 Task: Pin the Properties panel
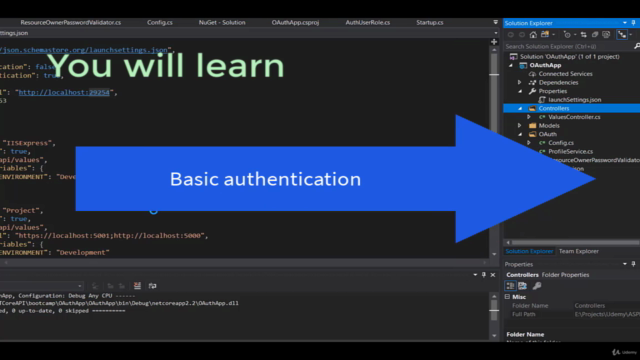(633, 264)
